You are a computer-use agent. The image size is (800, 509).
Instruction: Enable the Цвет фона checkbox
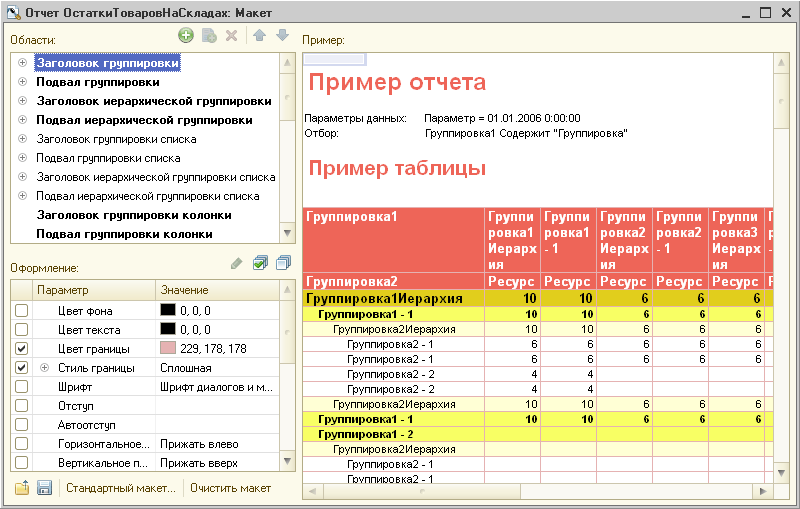[22, 310]
